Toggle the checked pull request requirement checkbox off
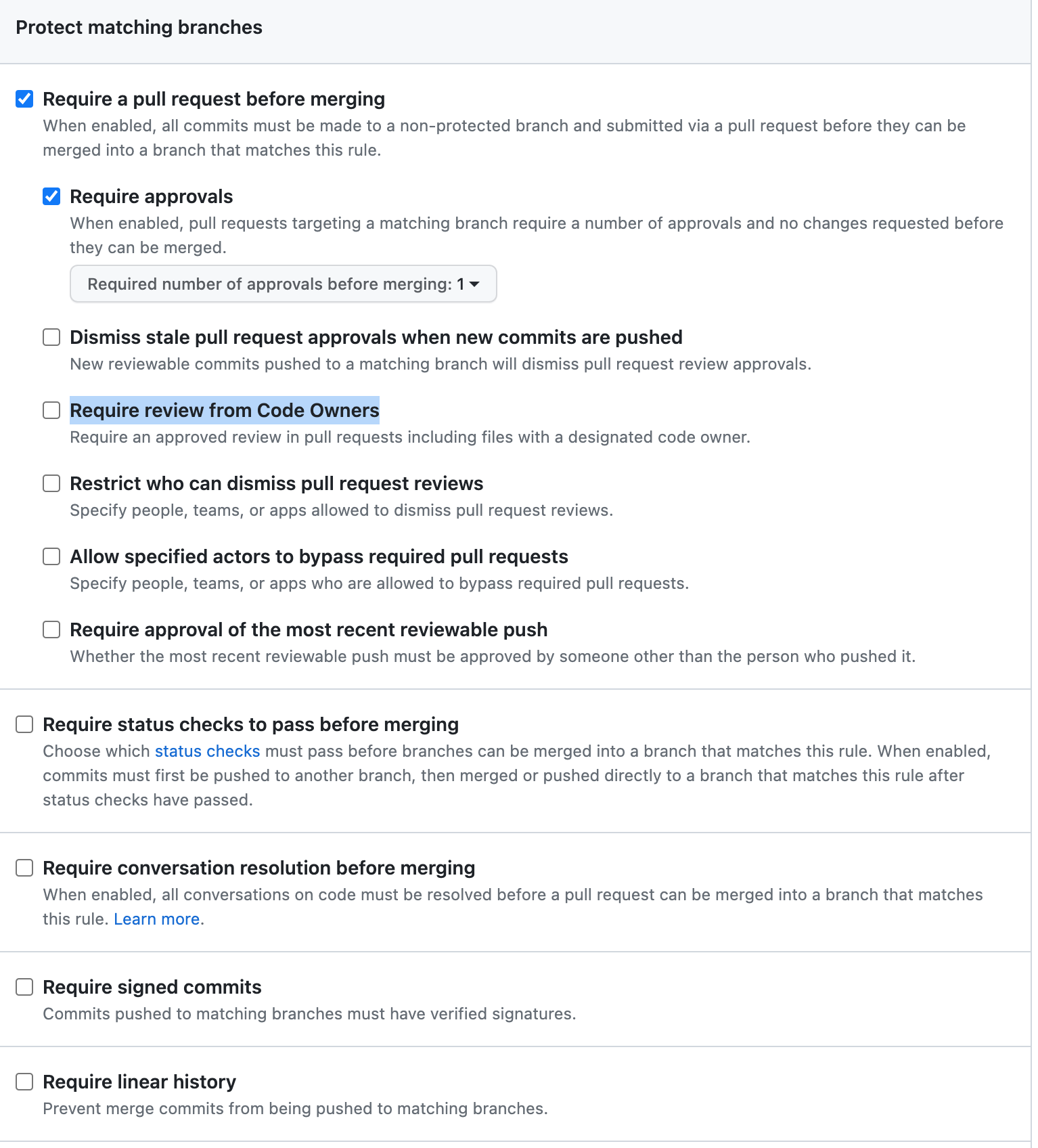 [24, 99]
